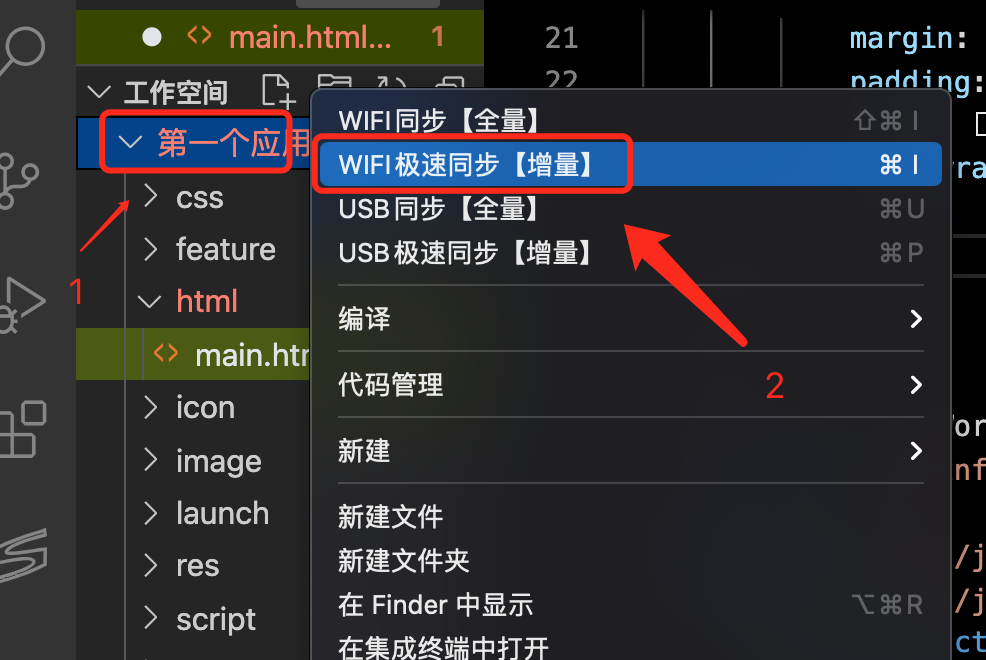Open the Run and Debug view icon
This screenshot has height=660, width=986.
(x=21, y=305)
